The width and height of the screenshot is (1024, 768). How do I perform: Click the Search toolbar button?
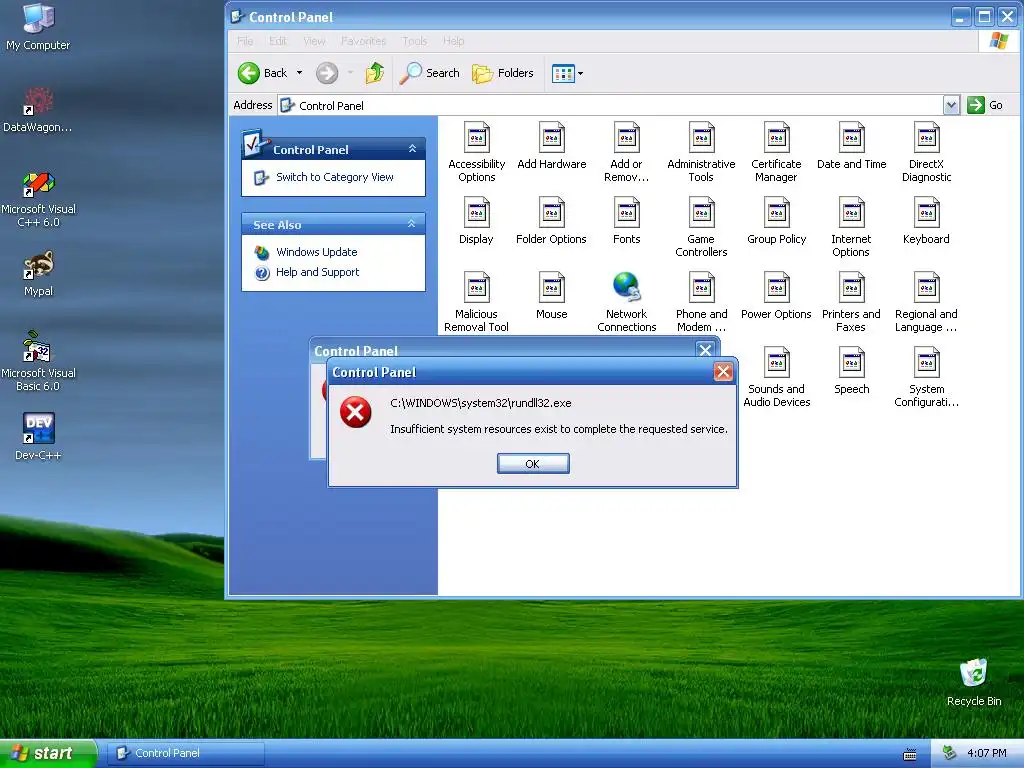[430, 73]
